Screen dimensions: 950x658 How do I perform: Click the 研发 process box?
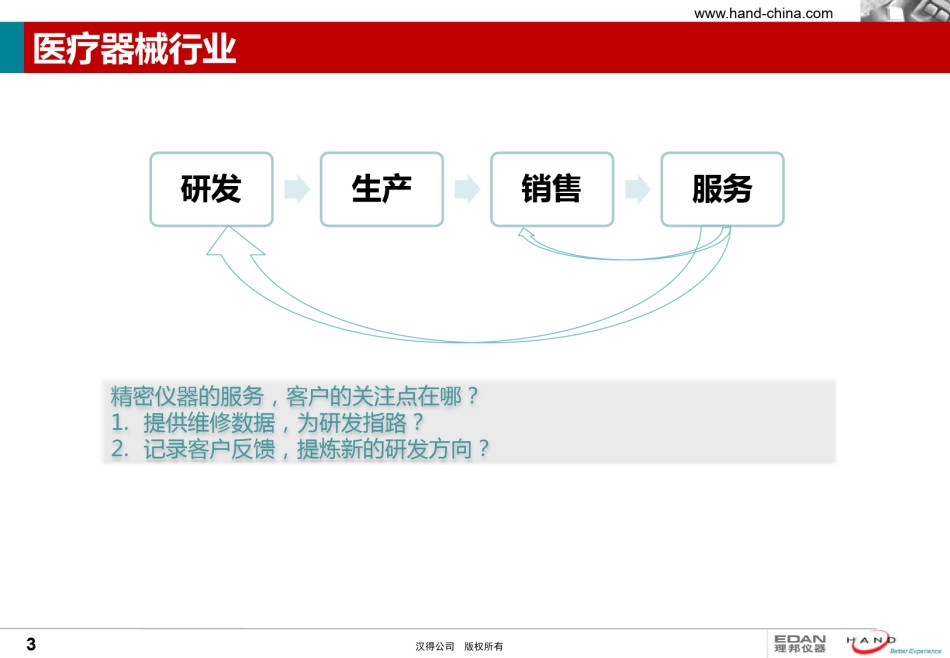pyautogui.click(x=211, y=189)
